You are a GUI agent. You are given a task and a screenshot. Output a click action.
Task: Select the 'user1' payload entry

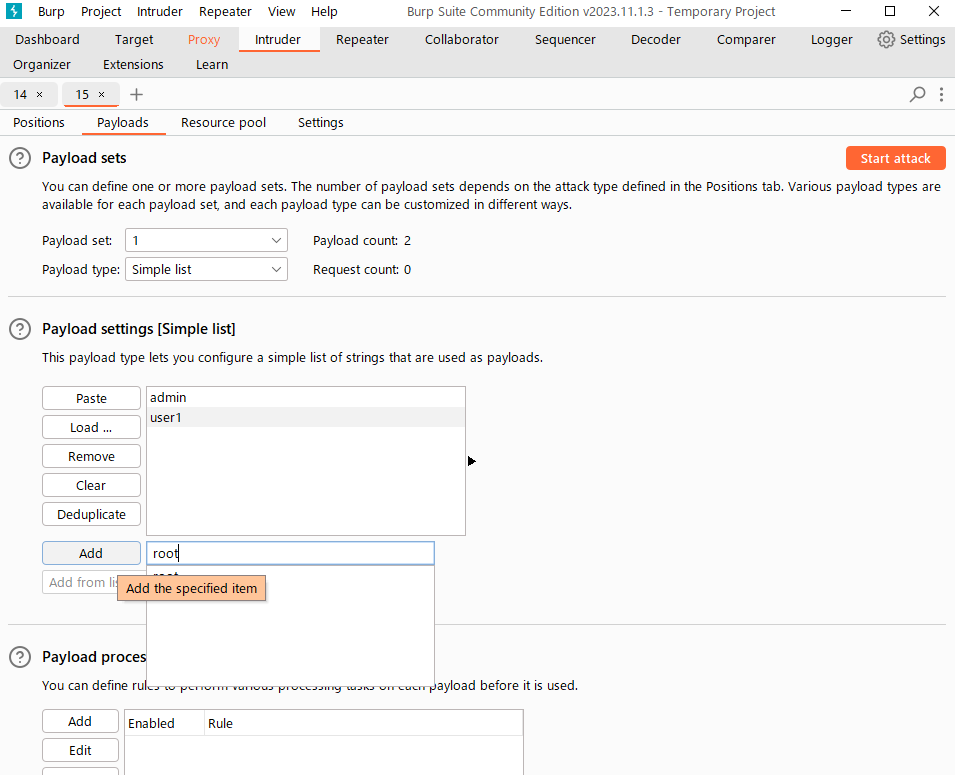306,417
